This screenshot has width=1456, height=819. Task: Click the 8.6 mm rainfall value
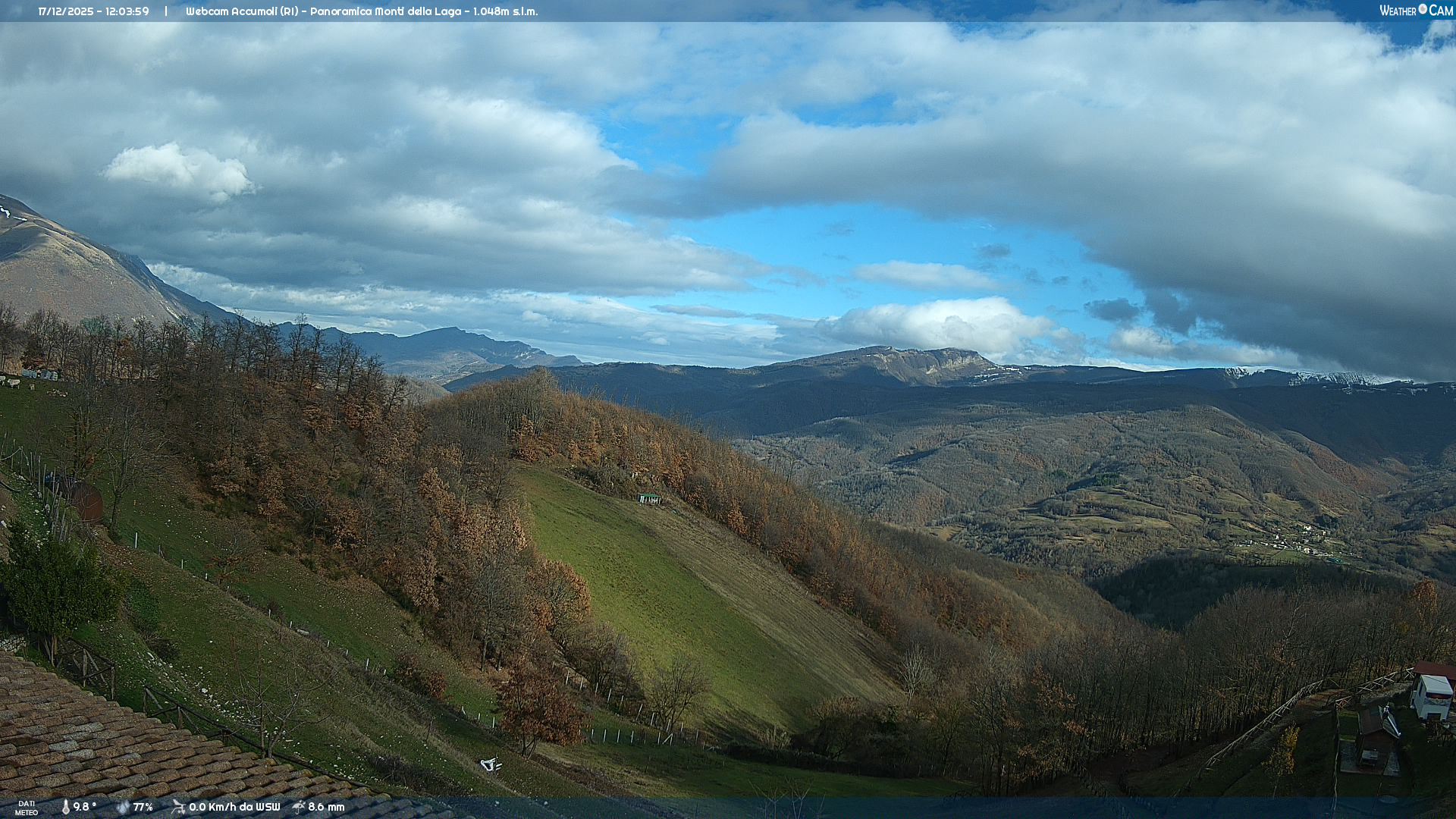[326, 807]
